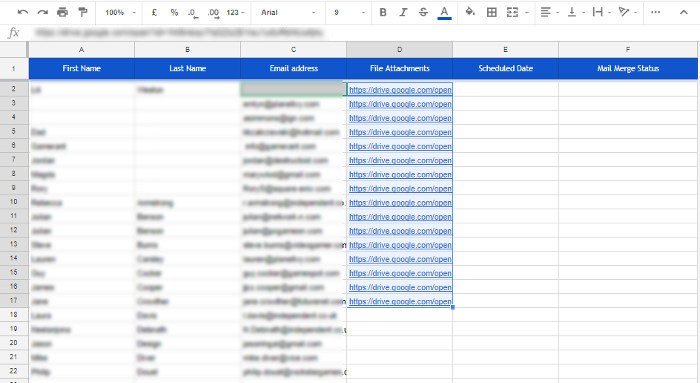Click the Mail Merge Status header cell

tap(628, 68)
